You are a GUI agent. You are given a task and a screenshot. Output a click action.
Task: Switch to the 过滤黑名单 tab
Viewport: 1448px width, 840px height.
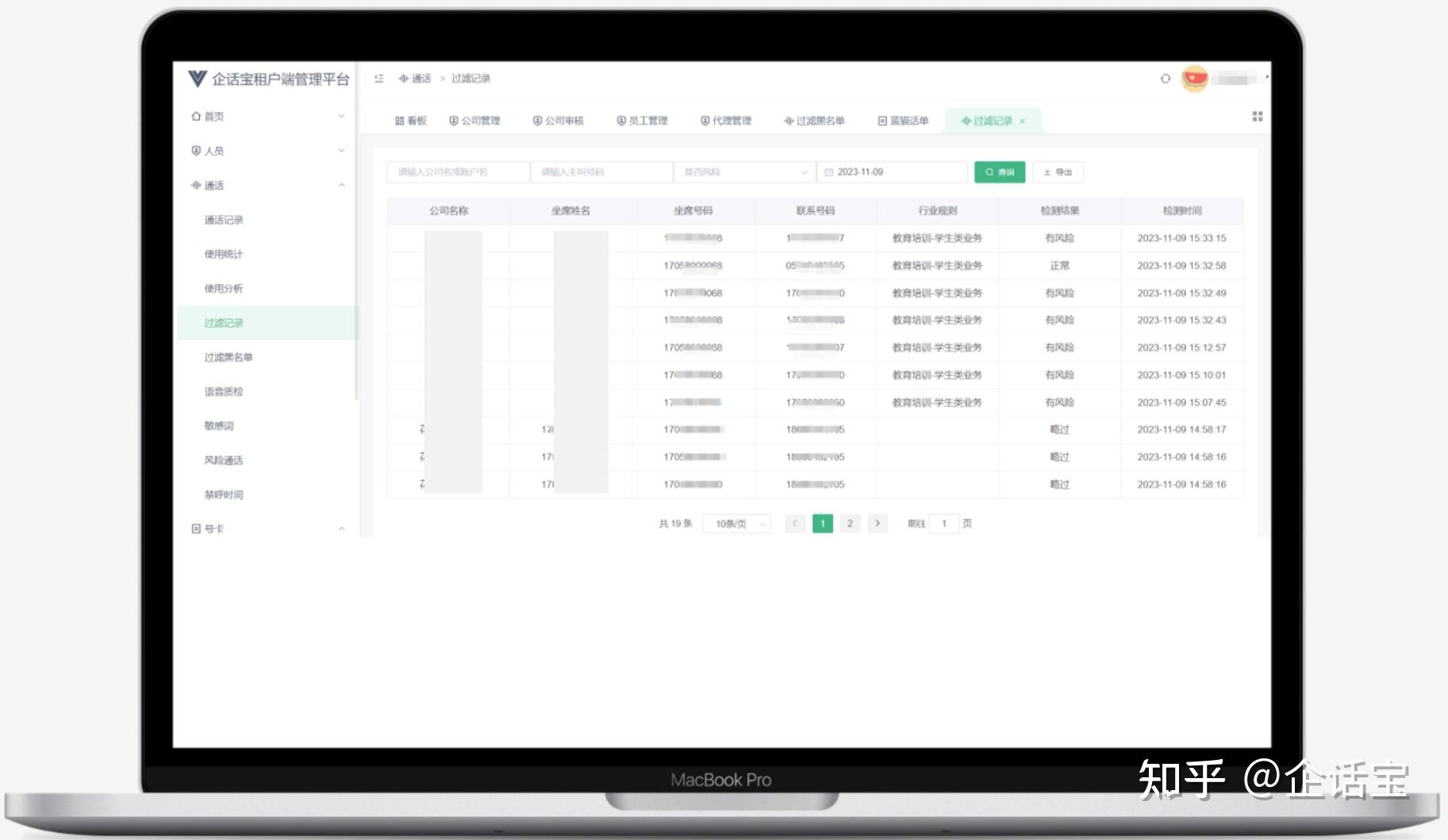[814, 121]
